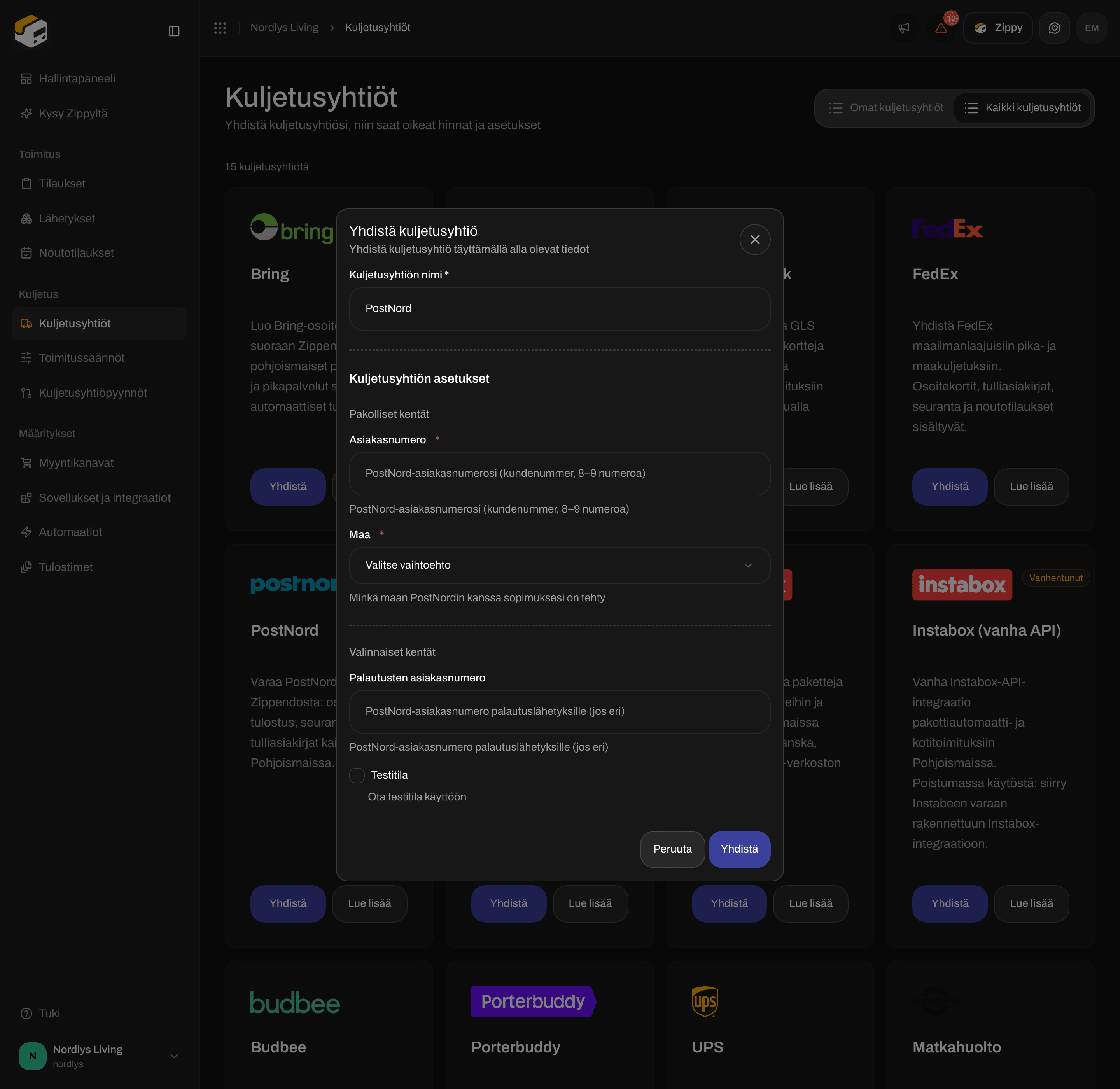Click Yhdistä on the FedEx card
The width and height of the screenshot is (1120, 1089).
pyautogui.click(x=950, y=487)
